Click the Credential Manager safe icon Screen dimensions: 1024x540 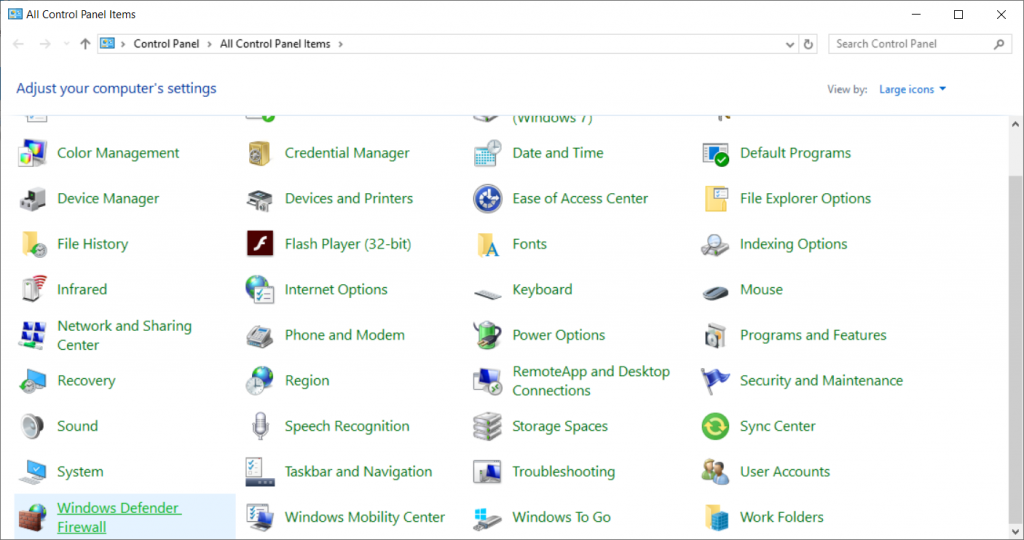(x=259, y=153)
